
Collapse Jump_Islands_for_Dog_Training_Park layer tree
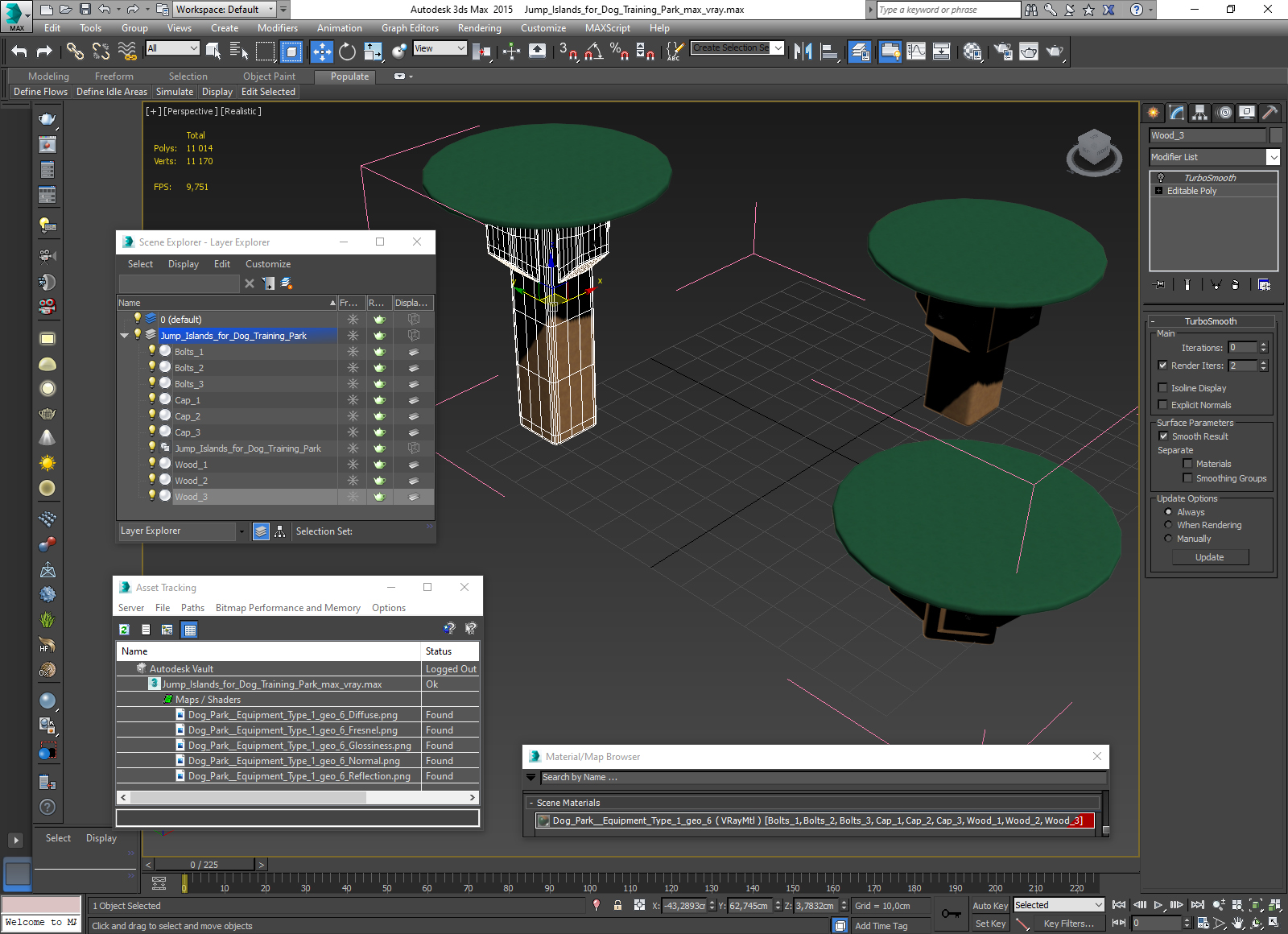point(125,336)
